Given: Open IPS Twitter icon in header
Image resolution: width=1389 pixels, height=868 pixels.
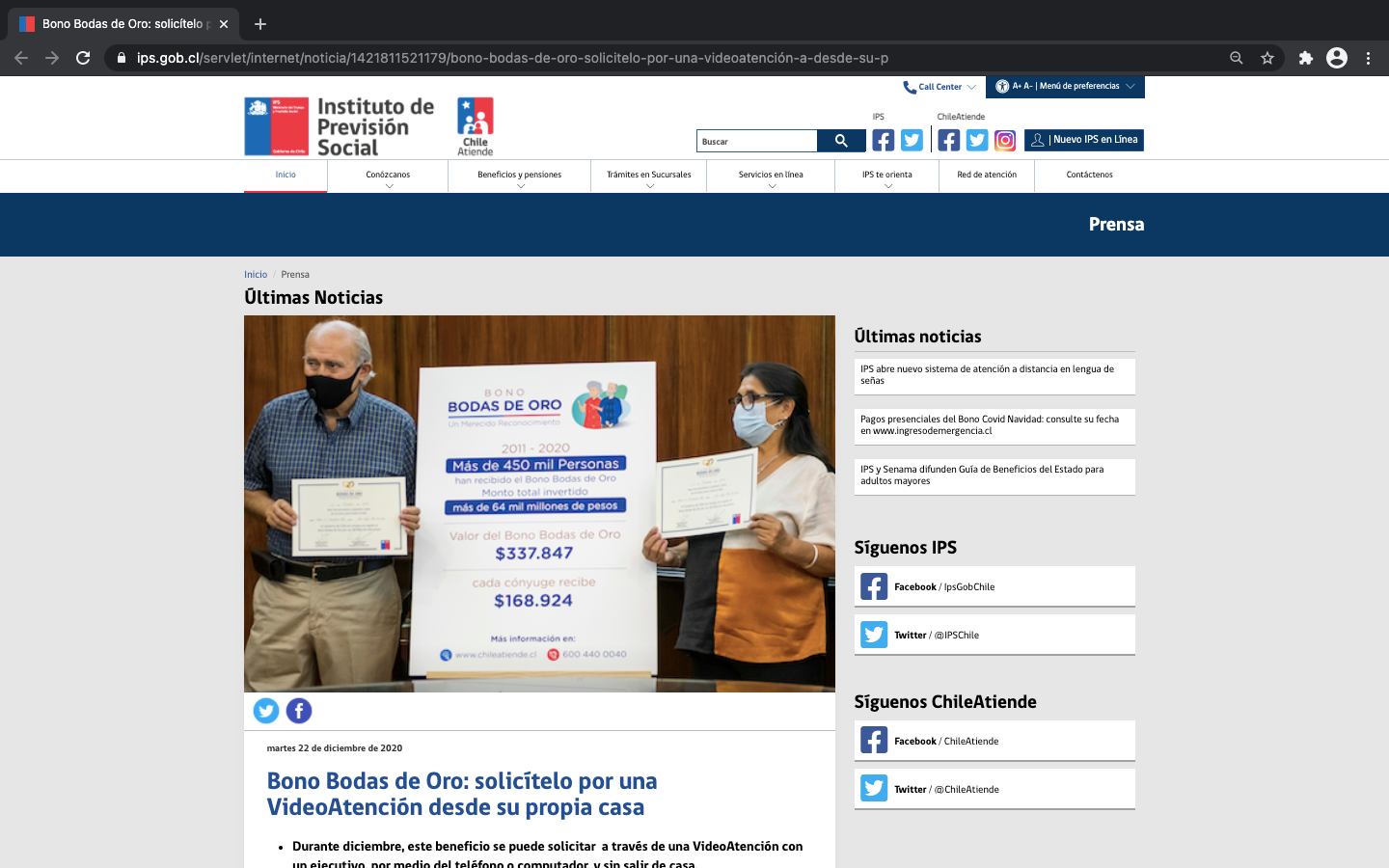Looking at the screenshot, I should 912,141.
